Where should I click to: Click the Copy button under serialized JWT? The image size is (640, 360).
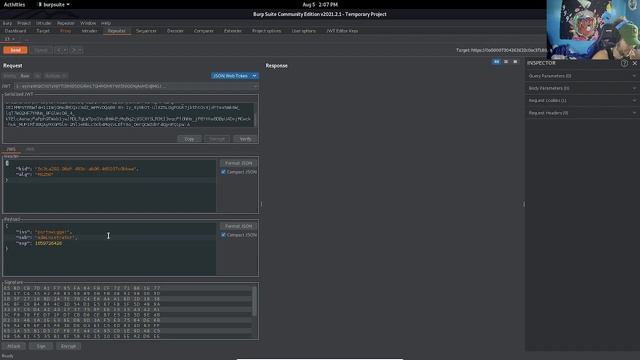pos(189,139)
